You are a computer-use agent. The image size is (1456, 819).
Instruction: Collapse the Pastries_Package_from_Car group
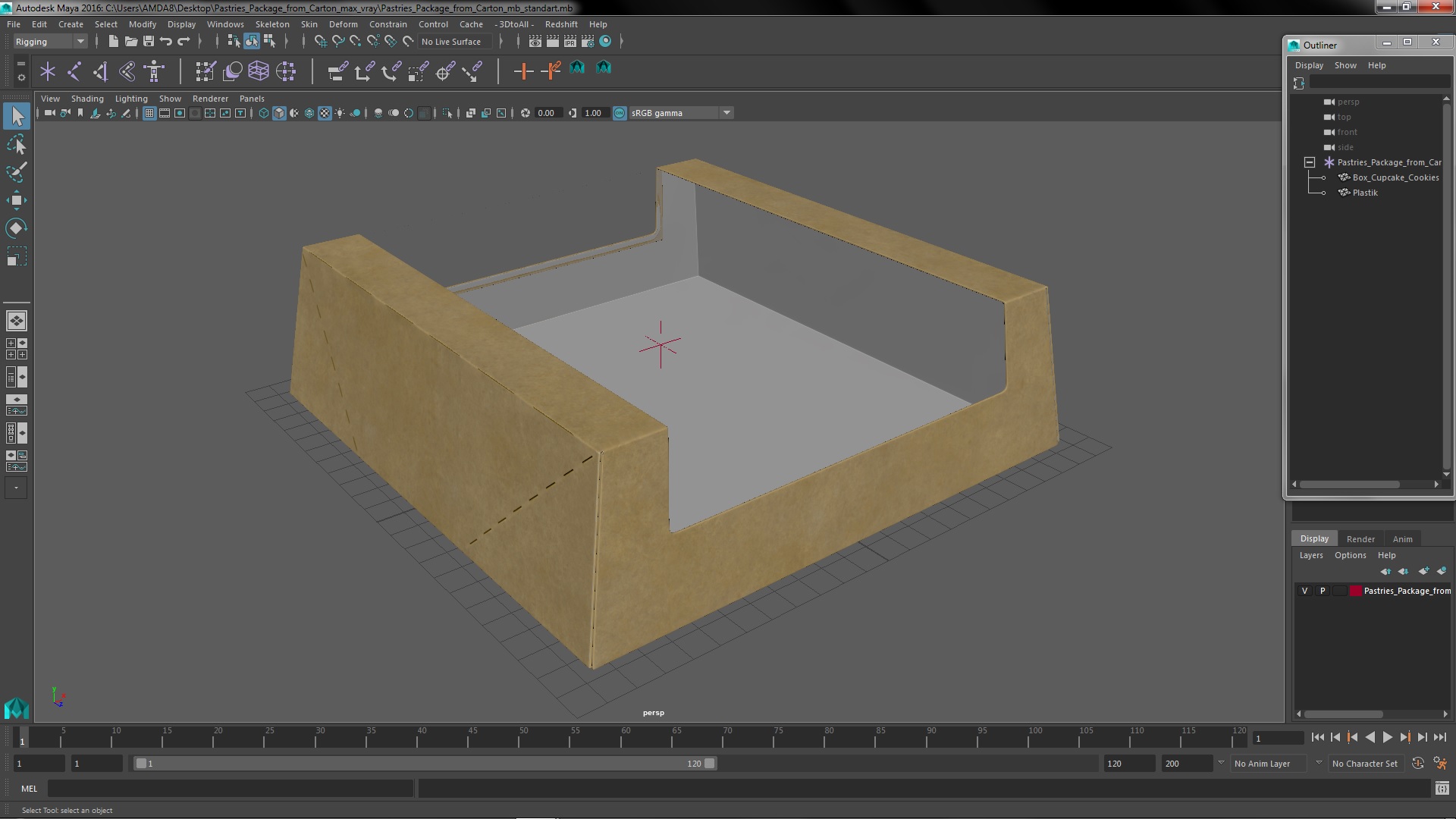[1310, 162]
